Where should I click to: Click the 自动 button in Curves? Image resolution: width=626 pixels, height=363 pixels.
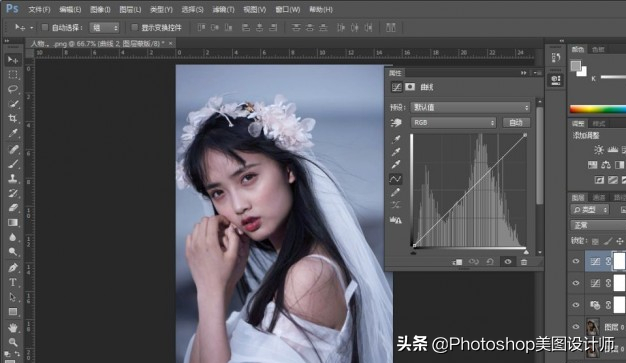click(516, 123)
